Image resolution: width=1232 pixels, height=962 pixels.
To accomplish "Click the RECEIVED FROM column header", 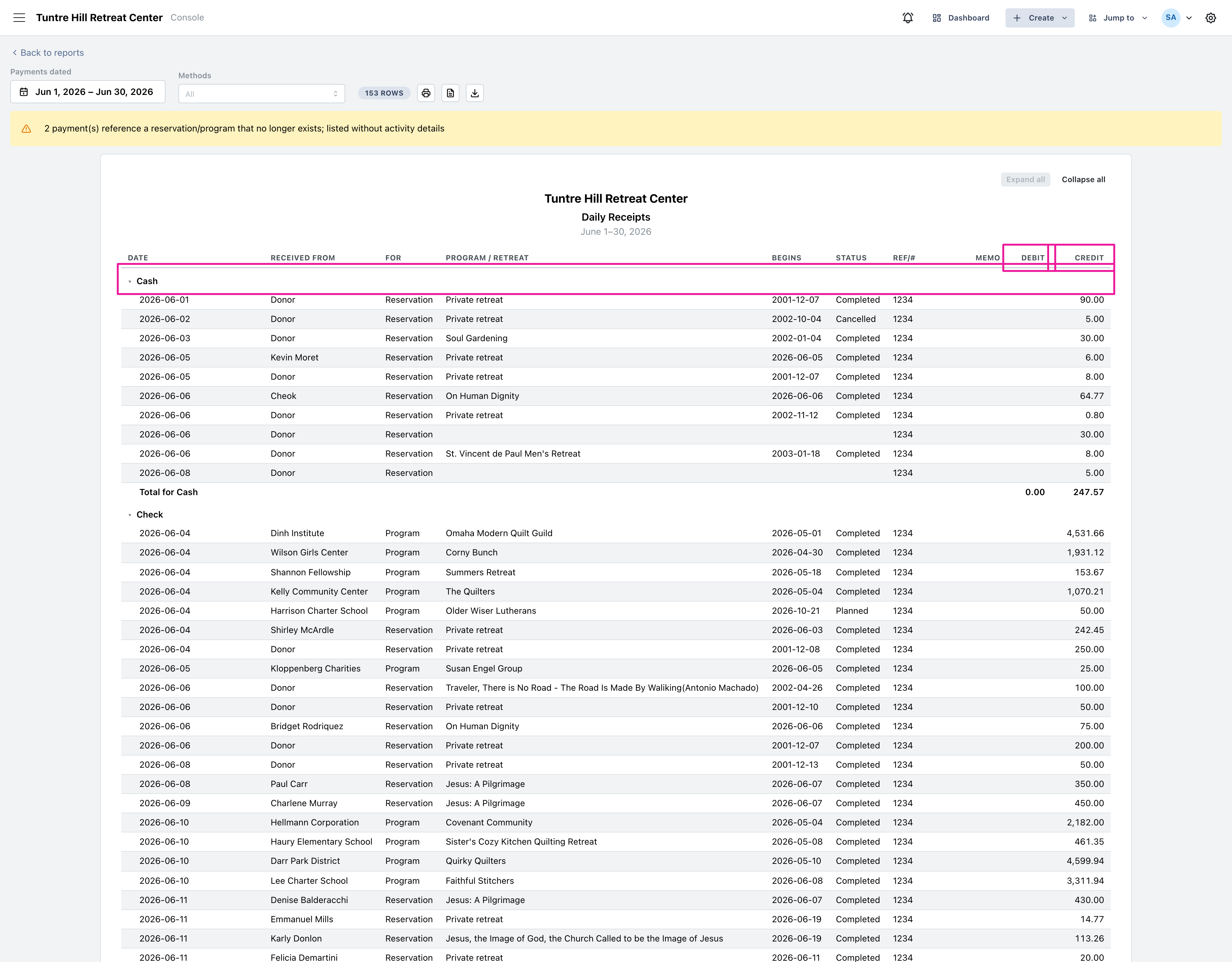I will pos(303,258).
